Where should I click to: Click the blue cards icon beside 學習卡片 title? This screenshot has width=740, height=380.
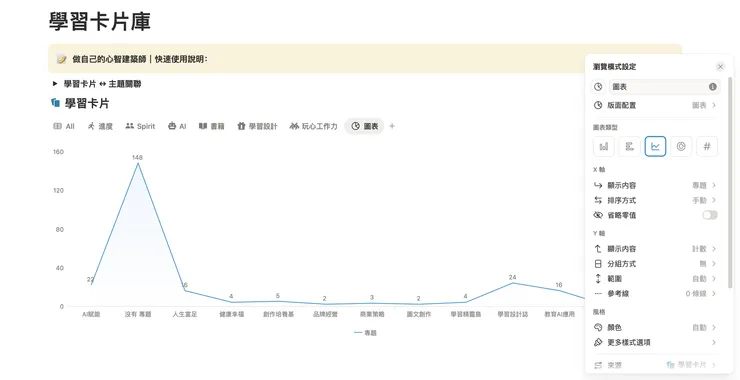coord(56,103)
